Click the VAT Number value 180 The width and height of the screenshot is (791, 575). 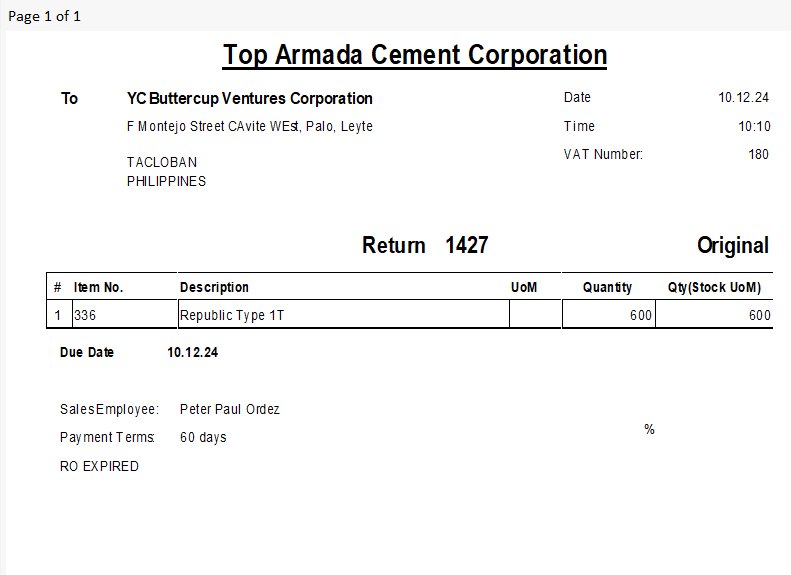coord(758,154)
